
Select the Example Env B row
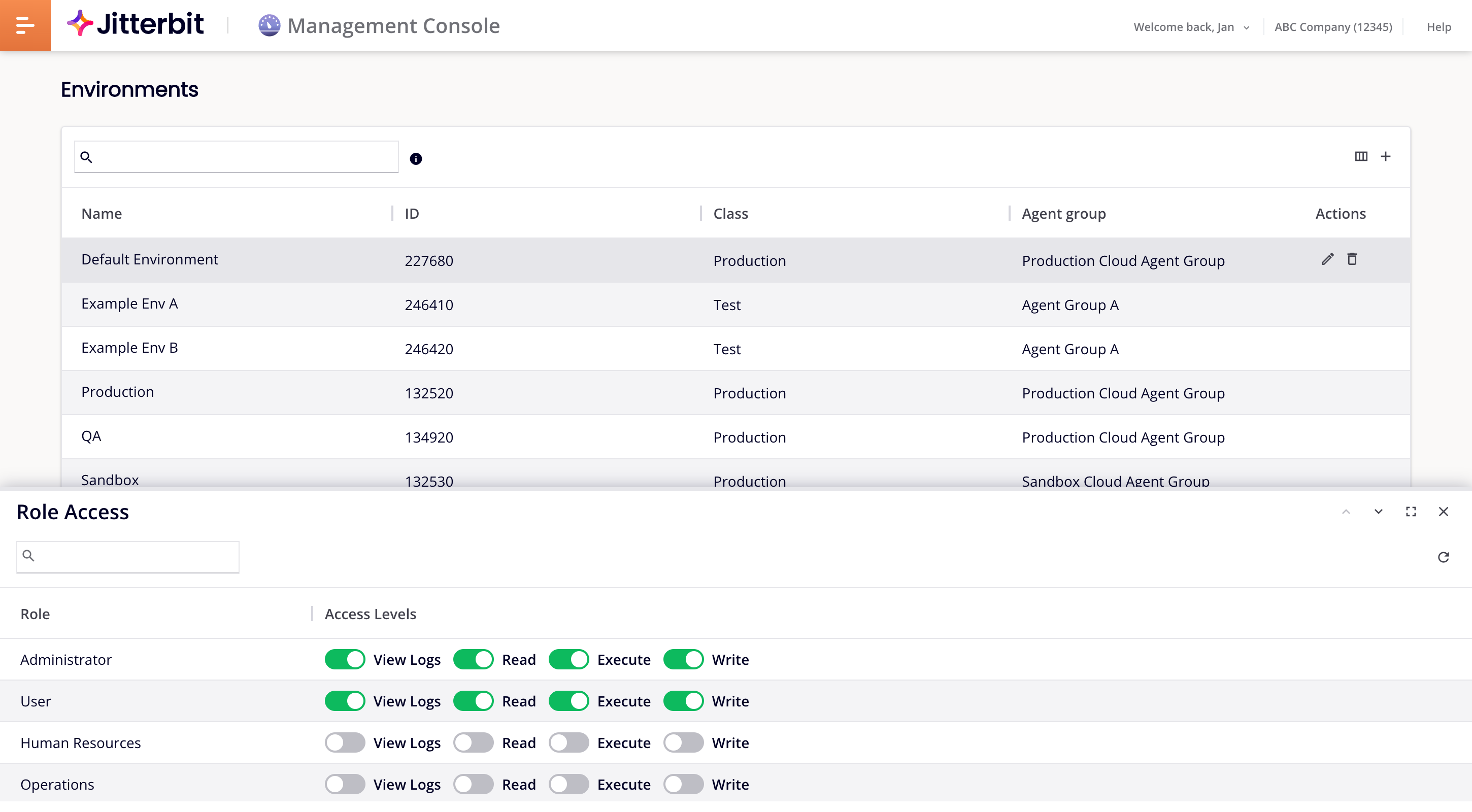736,349
